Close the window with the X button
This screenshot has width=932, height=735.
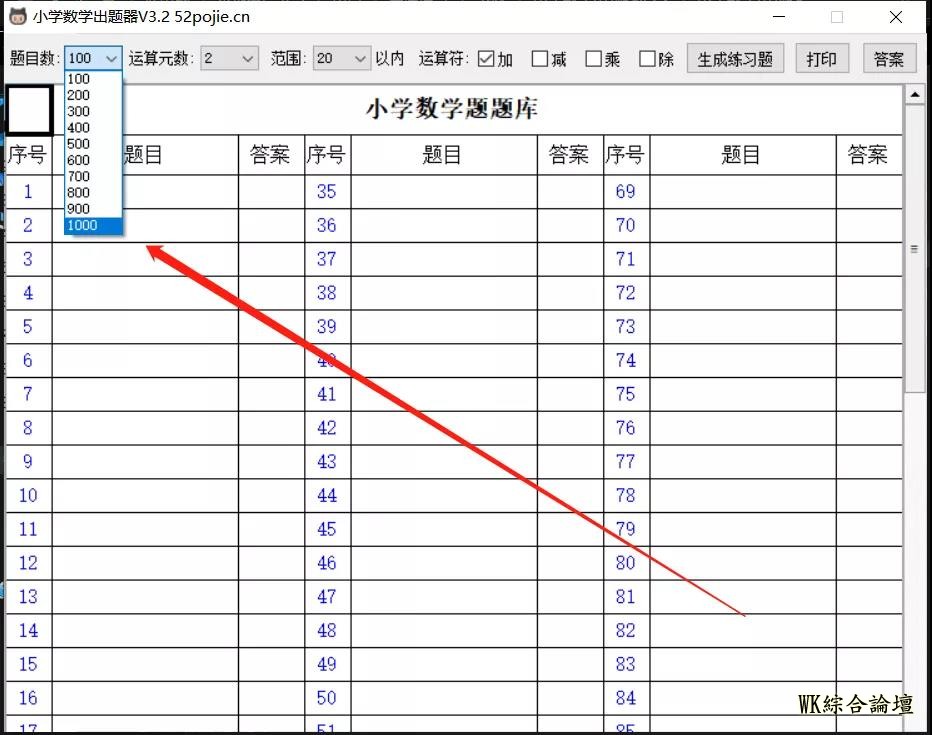tap(895, 17)
